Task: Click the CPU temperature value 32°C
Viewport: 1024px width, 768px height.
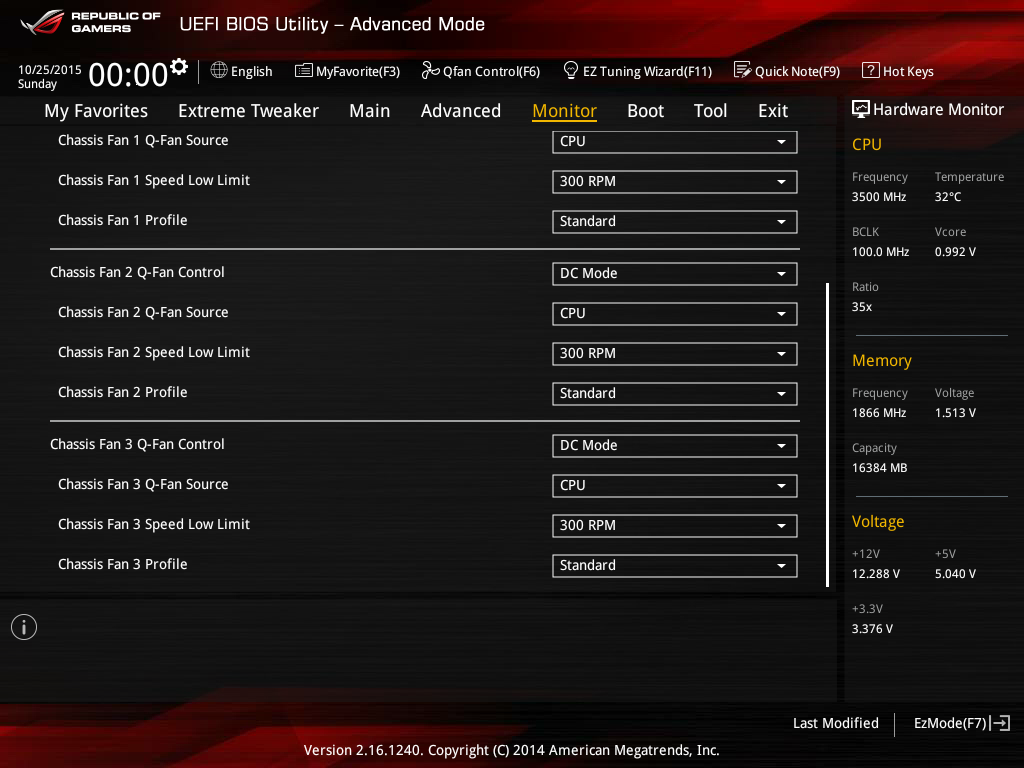Action: (x=948, y=197)
